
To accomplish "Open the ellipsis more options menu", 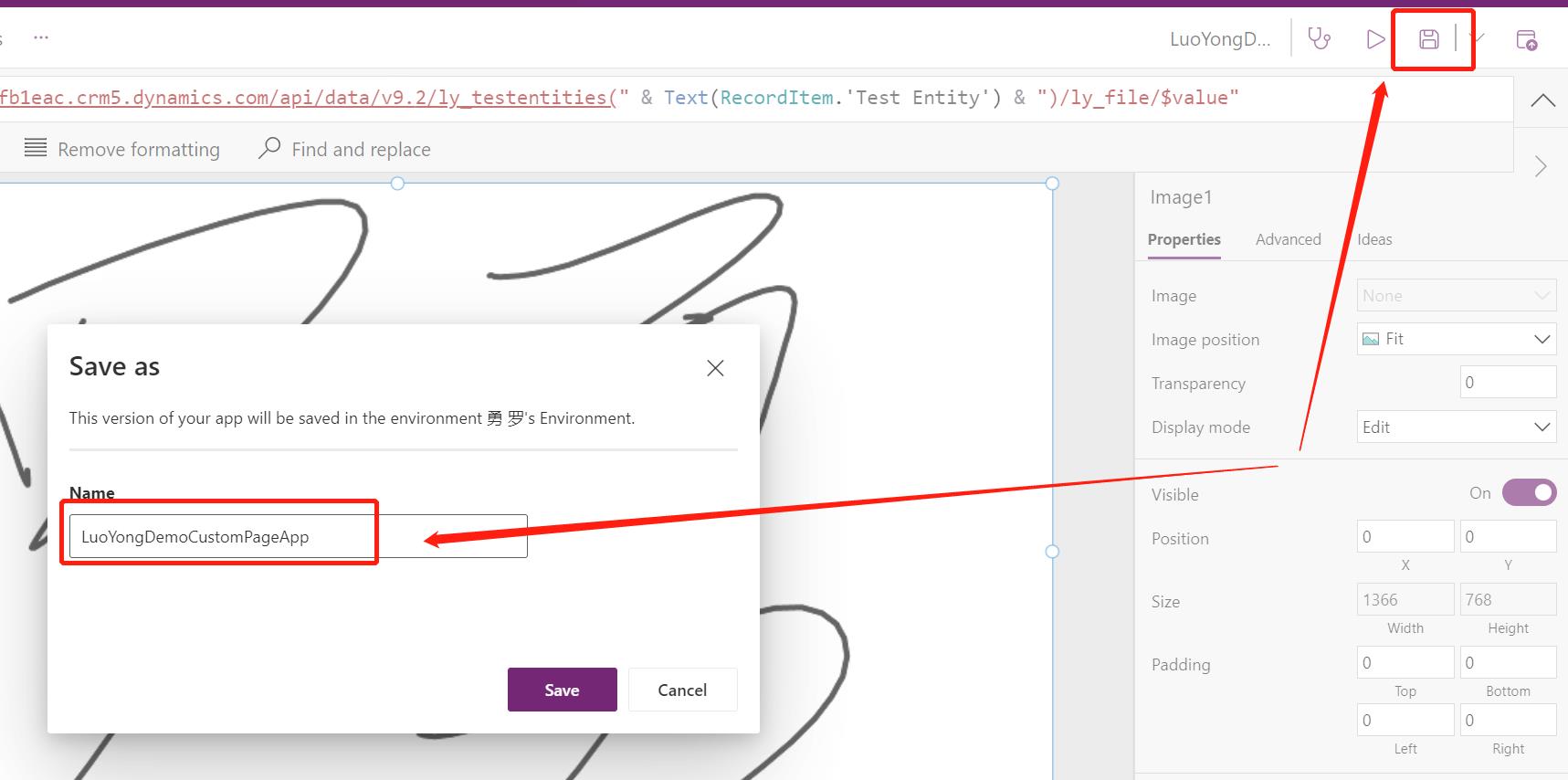I will (x=41, y=37).
